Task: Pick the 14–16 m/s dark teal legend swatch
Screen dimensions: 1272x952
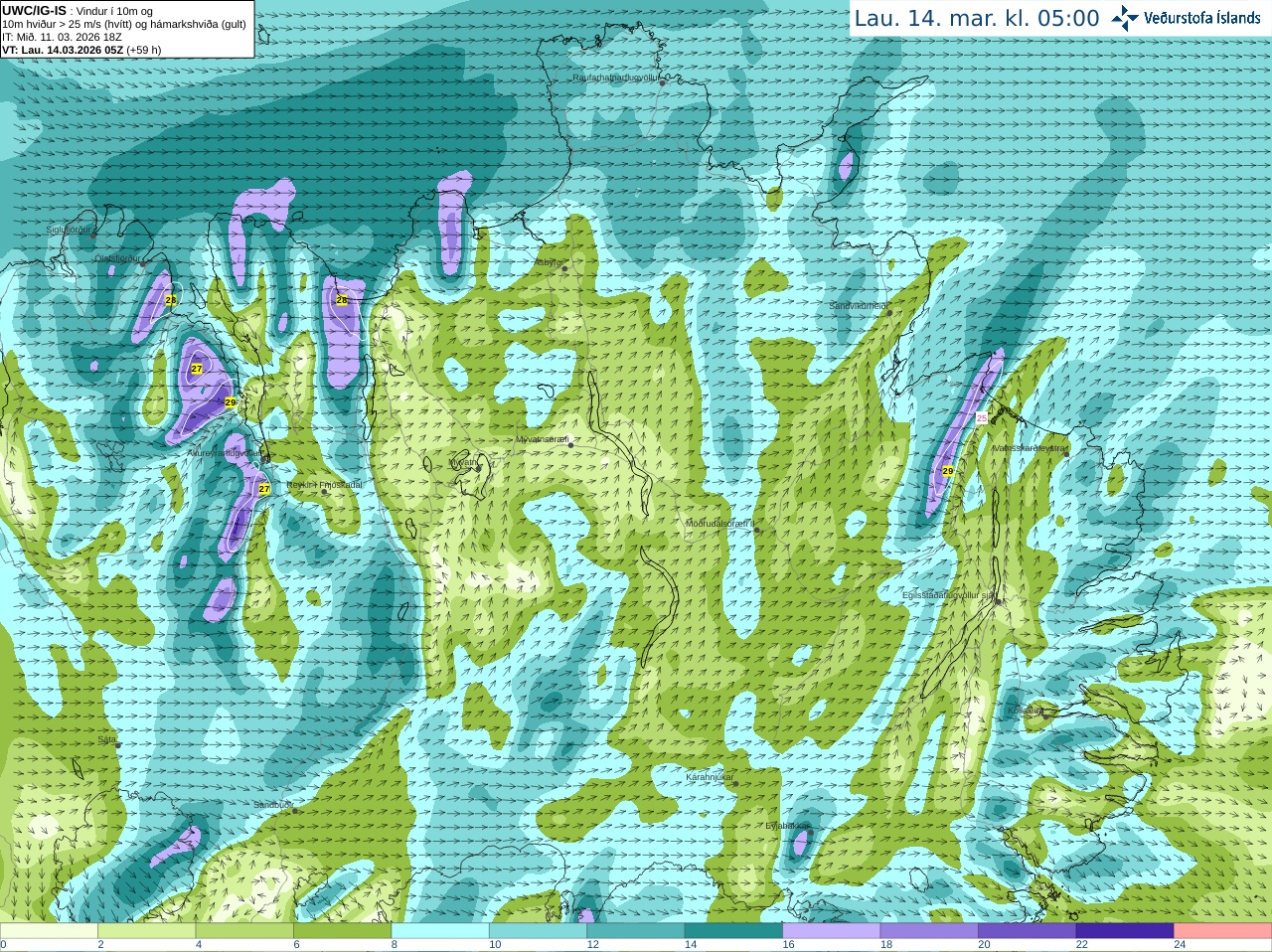Action: [x=733, y=931]
